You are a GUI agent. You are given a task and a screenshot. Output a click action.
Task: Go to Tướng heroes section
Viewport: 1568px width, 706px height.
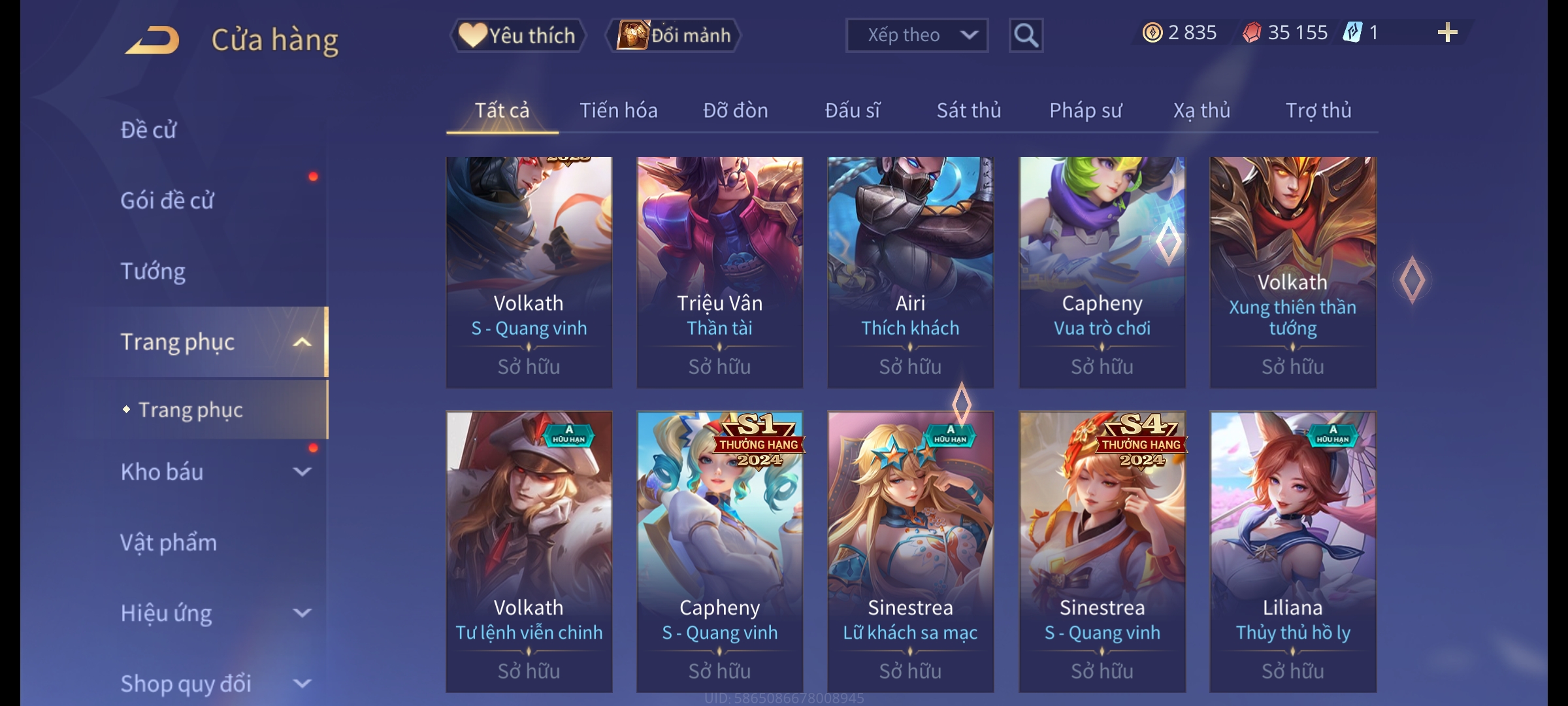[153, 271]
